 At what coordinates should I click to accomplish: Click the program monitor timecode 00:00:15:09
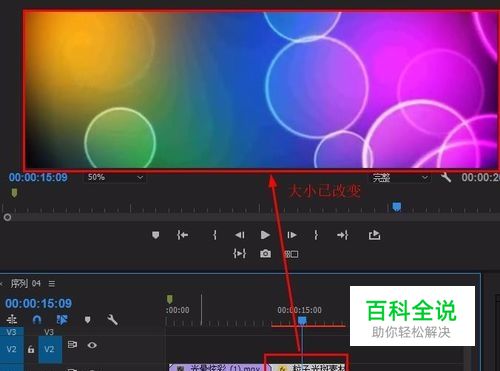pos(38,177)
